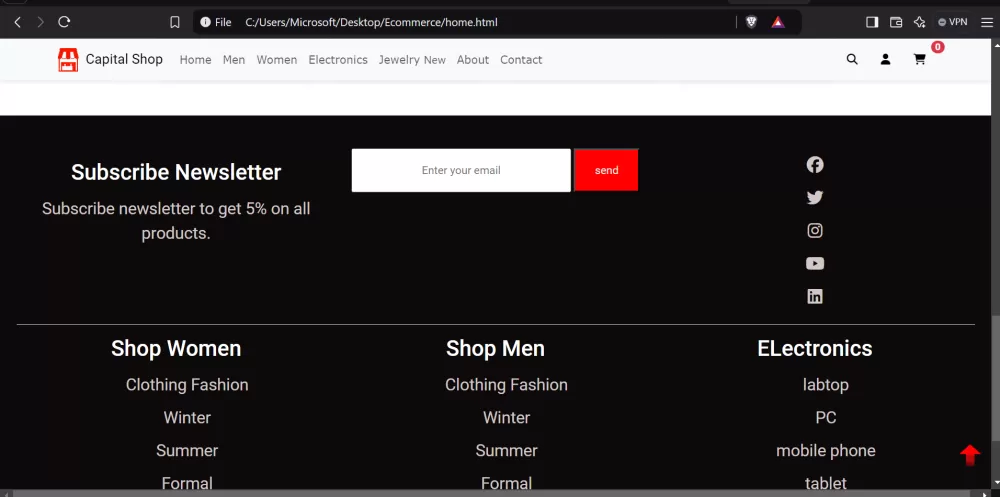Open the LinkedIn social icon
This screenshot has height=497, width=1000.
[x=814, y=296]
